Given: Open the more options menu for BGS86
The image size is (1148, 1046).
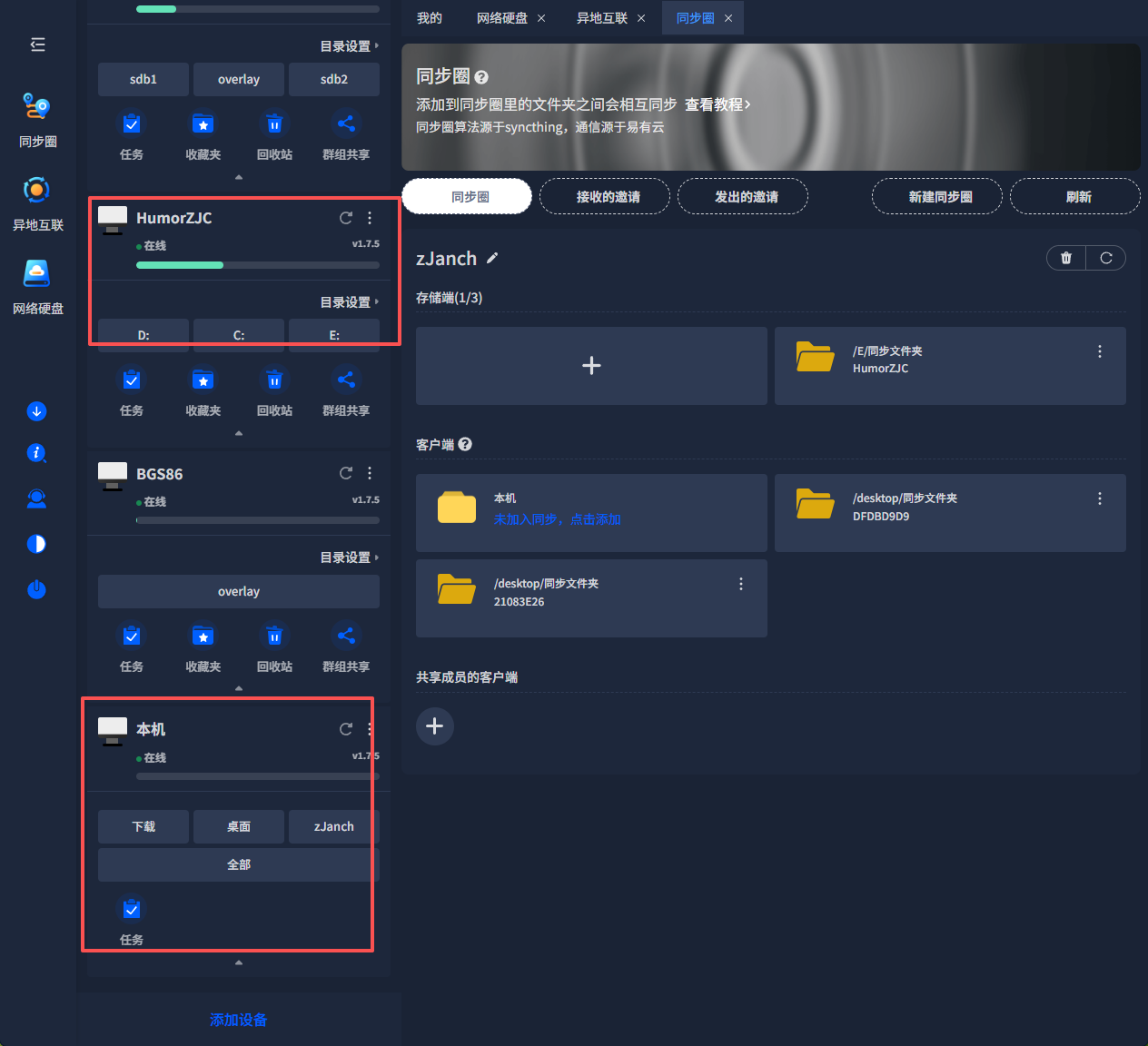Looking at the screenshot, I should [370, 473].
